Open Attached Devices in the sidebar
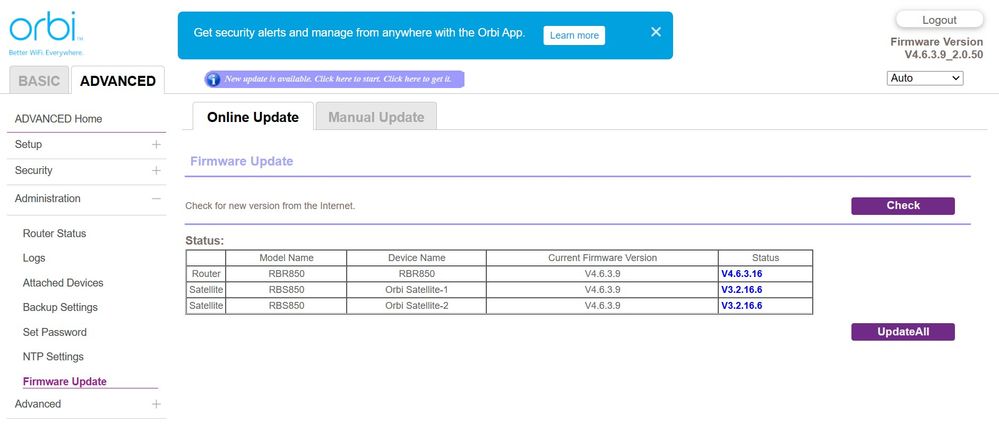The height and width of the screenshot is (425, 999). coord(63,283)
